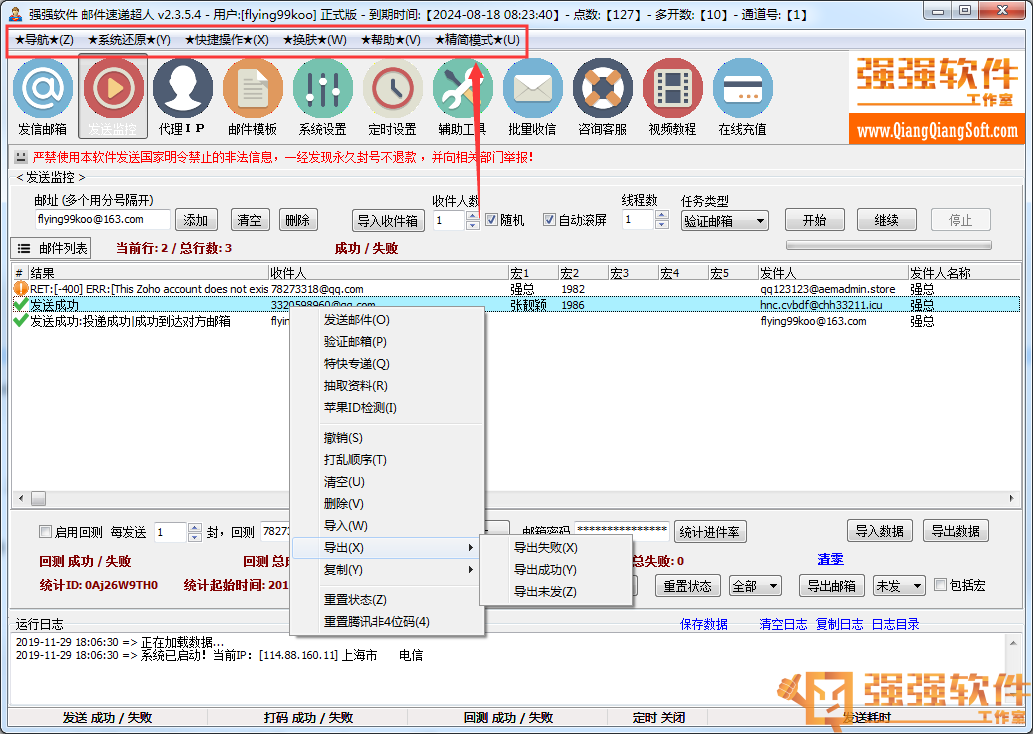
Task: Click the 统计进件率 button
Action: 710,532
